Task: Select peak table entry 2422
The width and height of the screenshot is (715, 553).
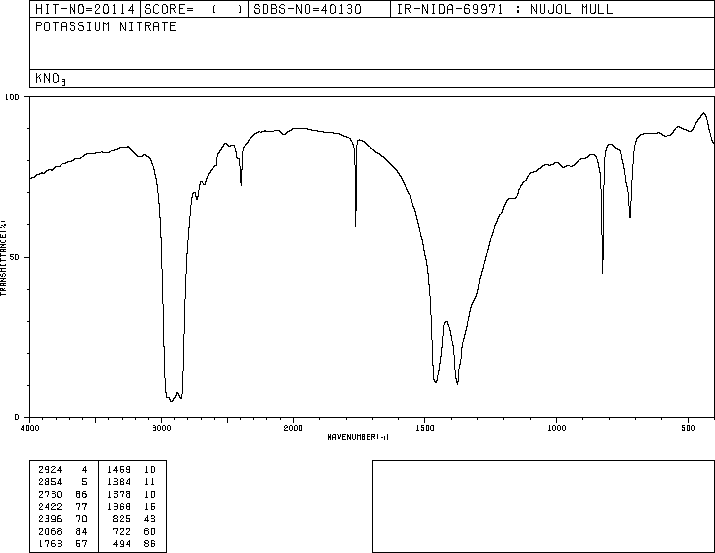Action: click(50, 506)
